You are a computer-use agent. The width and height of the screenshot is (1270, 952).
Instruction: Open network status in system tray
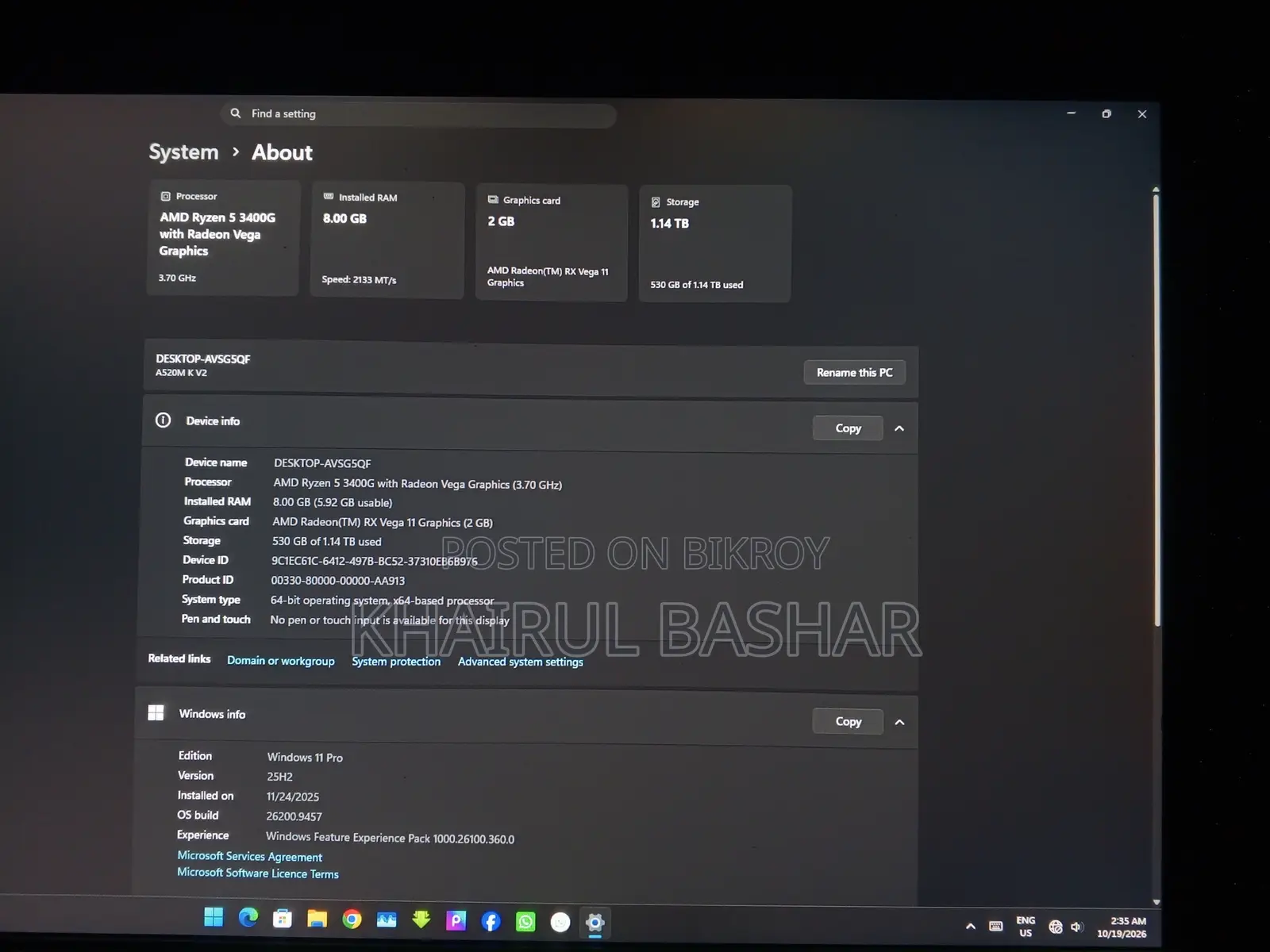coord(1056,927)
